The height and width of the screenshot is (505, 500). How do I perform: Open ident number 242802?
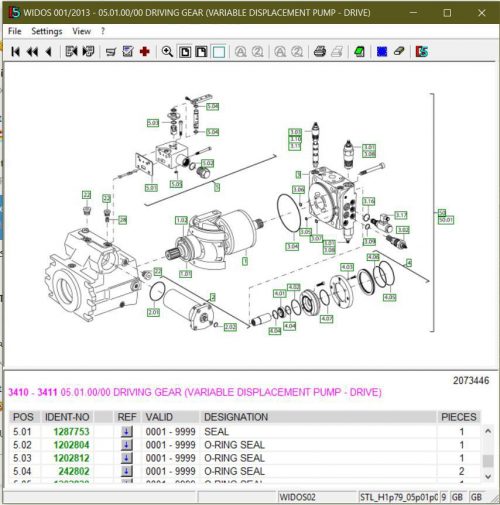pyautogui.click(x=74, y=471)
